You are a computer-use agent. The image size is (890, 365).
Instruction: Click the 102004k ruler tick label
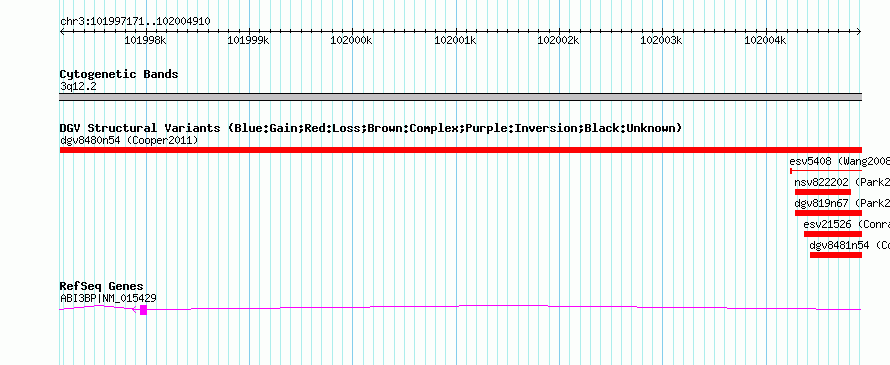(x=765, y=40)
